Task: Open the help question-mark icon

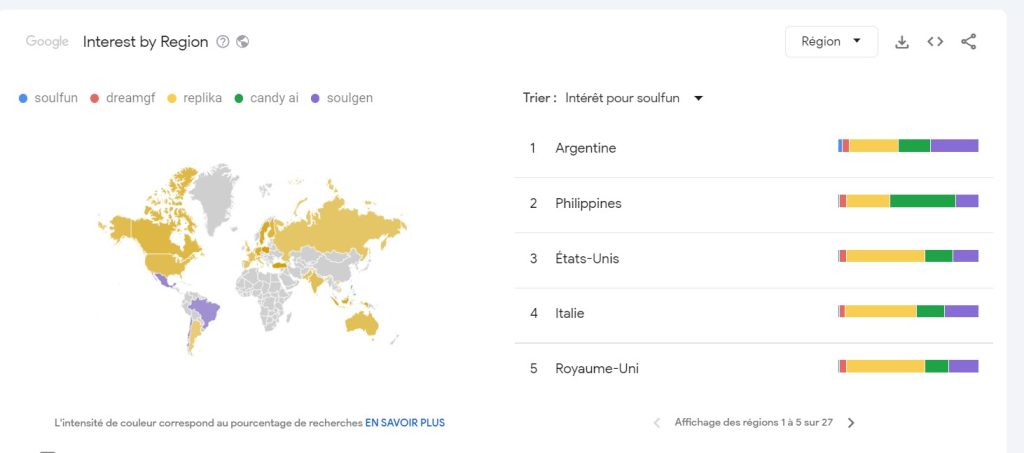Action: coord(223,42)
